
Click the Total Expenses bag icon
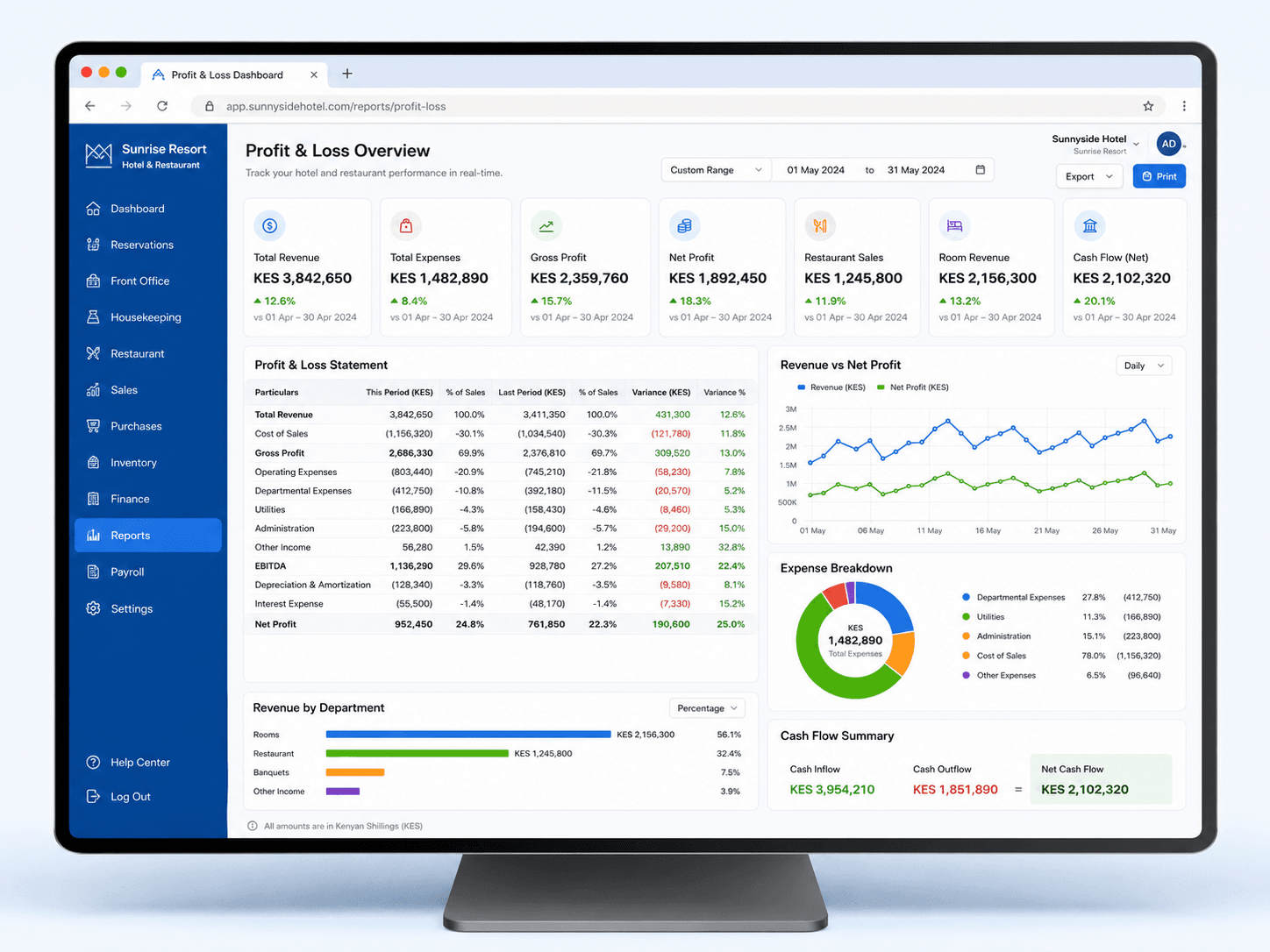(x=406, y=226)
